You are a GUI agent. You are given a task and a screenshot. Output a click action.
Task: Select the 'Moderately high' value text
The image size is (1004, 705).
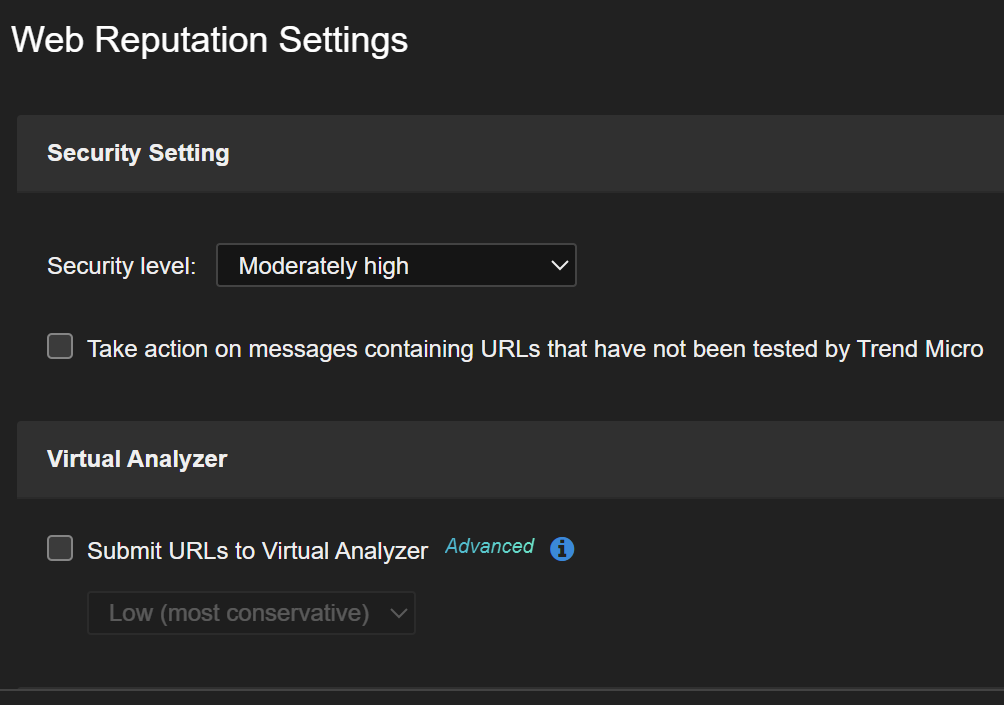[323, 266]
